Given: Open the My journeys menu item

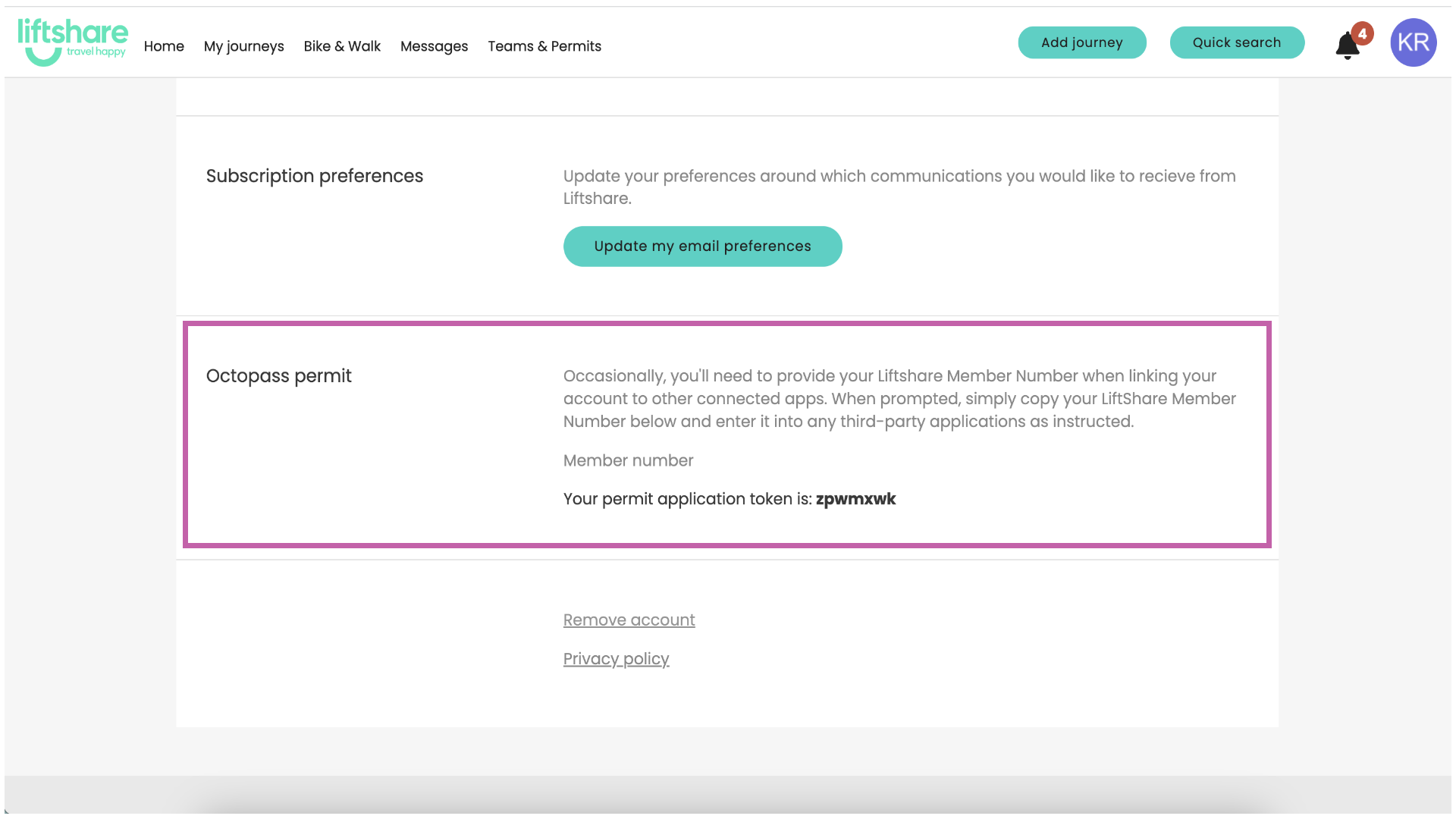Looking at the screenshot, I should pos(243,46).
